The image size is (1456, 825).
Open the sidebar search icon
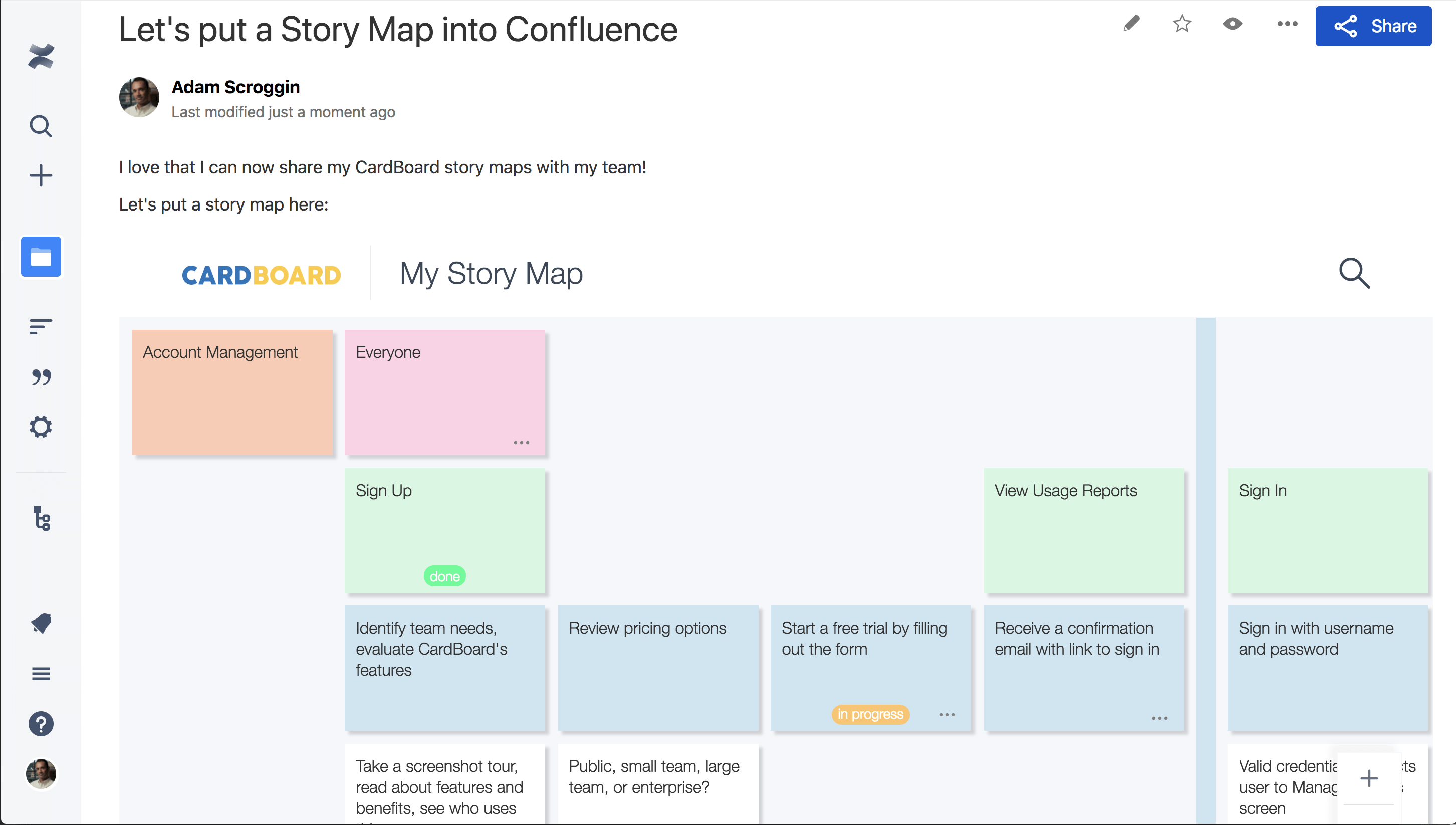(41, 126)
